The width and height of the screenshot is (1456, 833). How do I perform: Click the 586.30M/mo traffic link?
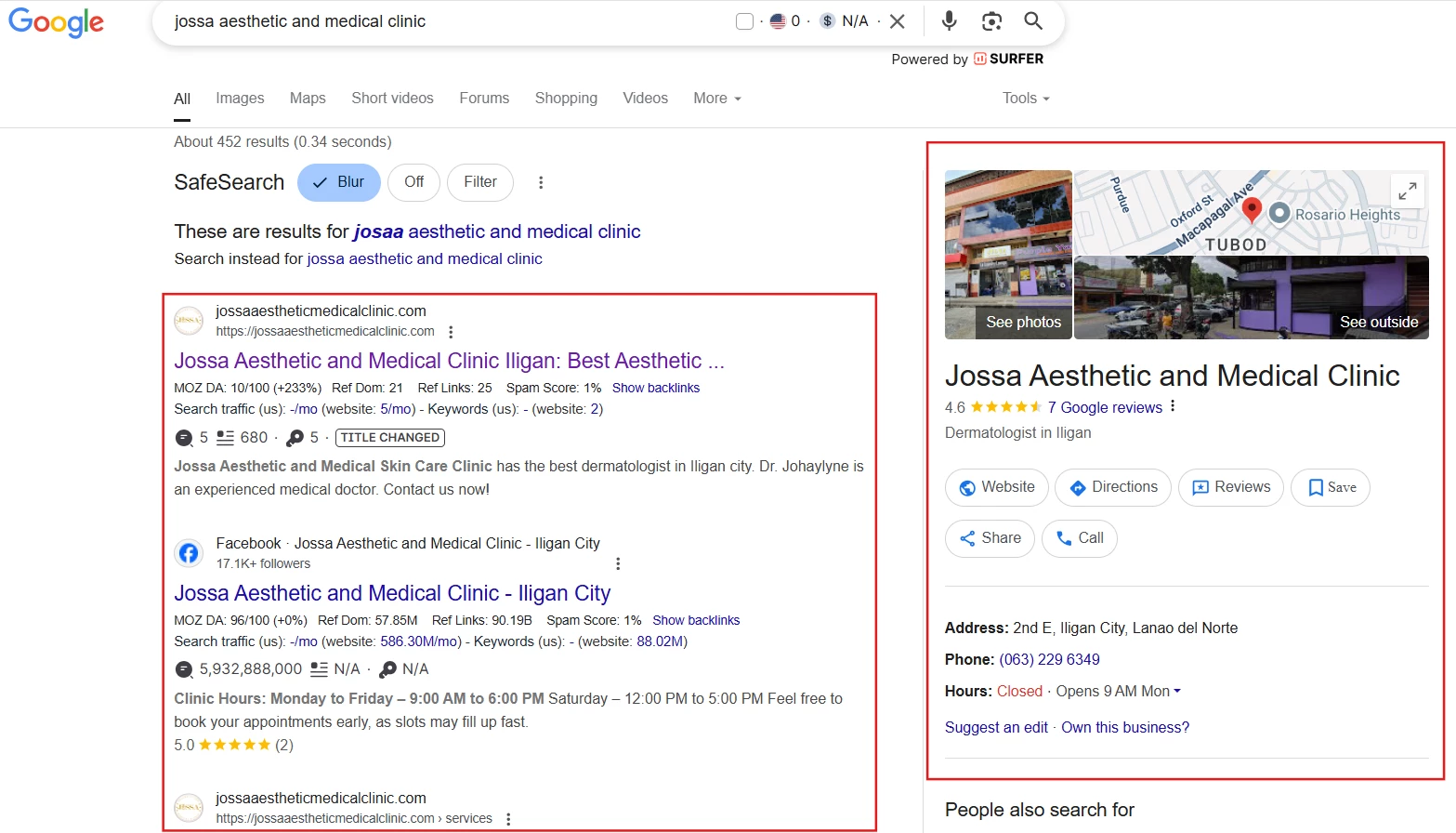pos(420,641)
